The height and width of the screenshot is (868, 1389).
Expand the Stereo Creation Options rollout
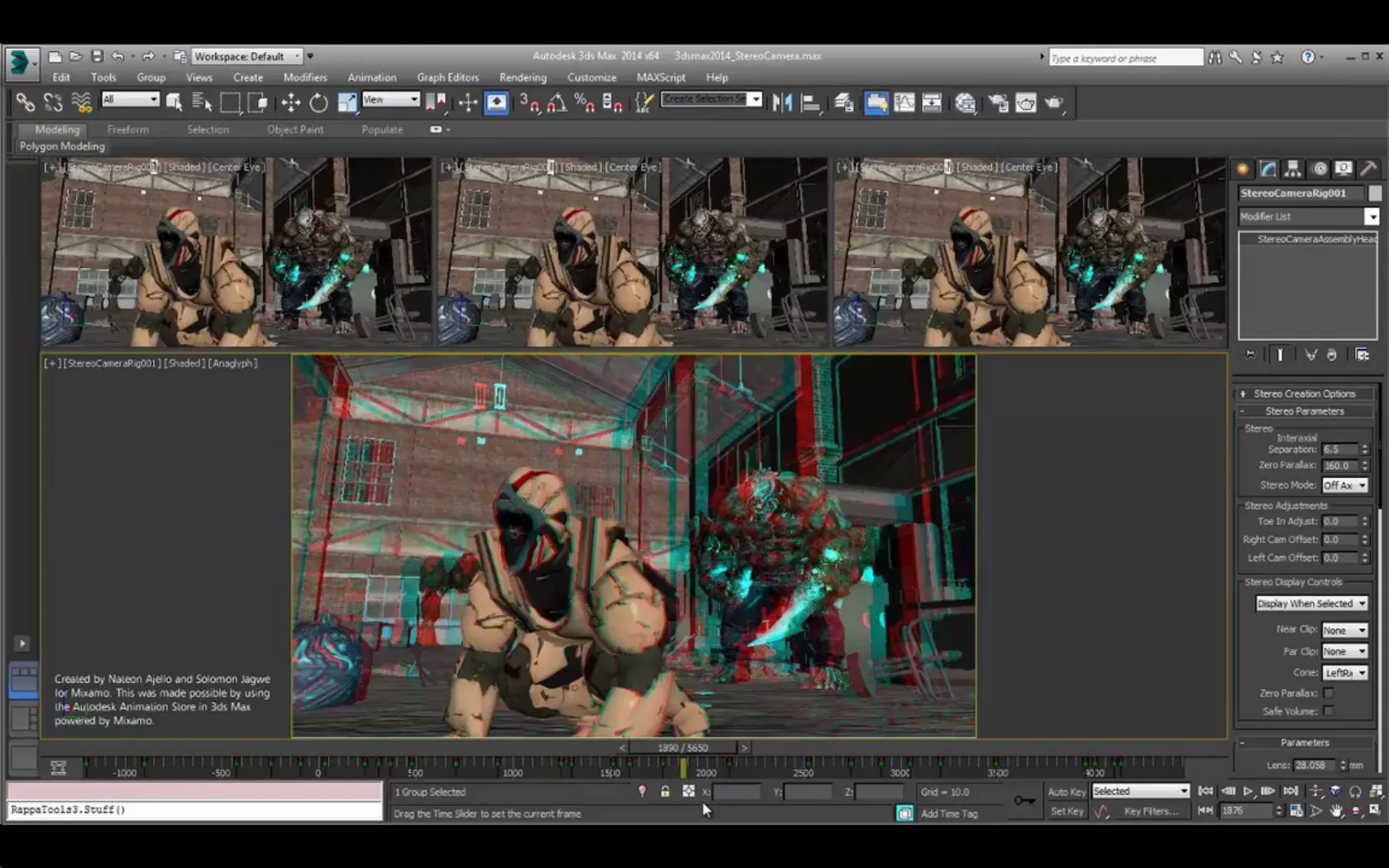tap(1304, 394)
